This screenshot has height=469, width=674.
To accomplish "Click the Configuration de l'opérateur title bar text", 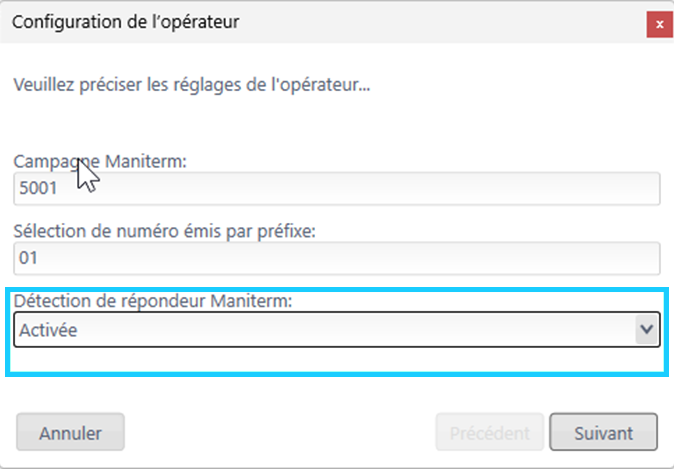I will coord(126,22).
